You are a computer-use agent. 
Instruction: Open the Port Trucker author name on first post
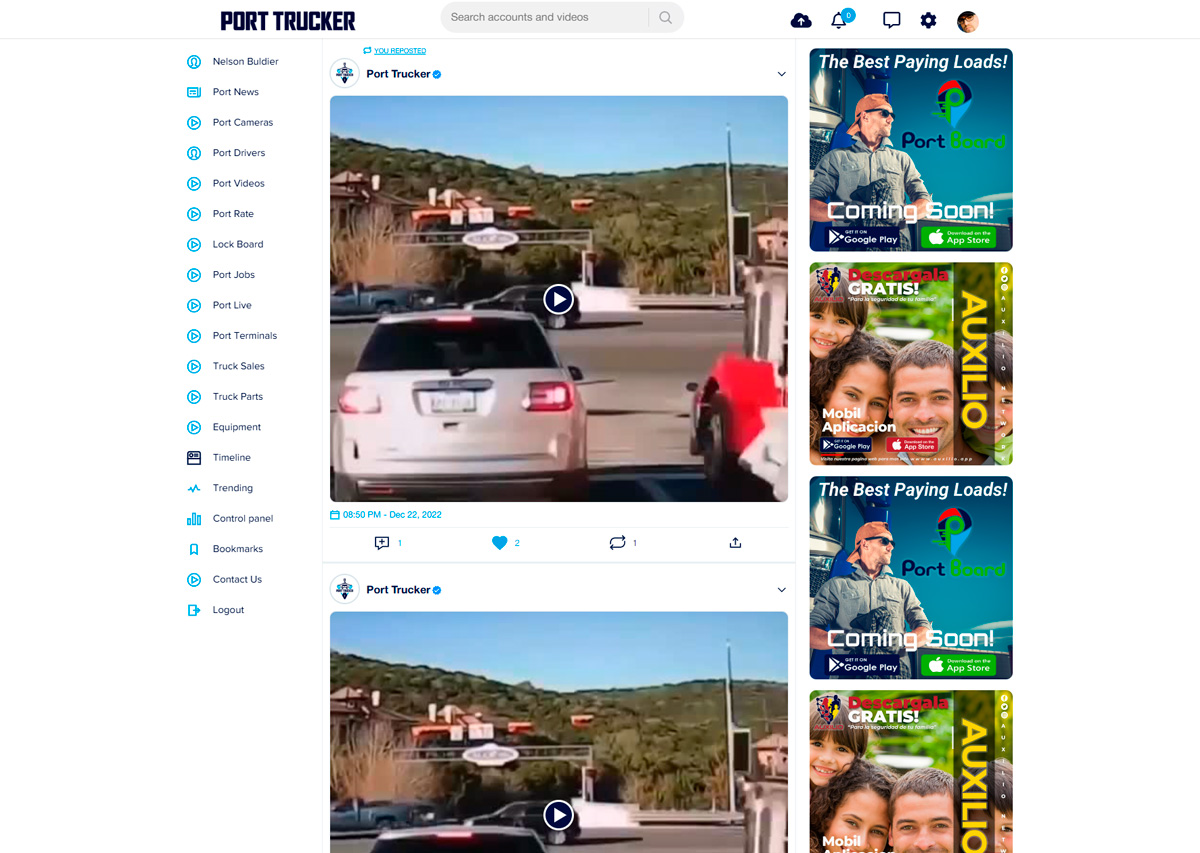point(398,75)
